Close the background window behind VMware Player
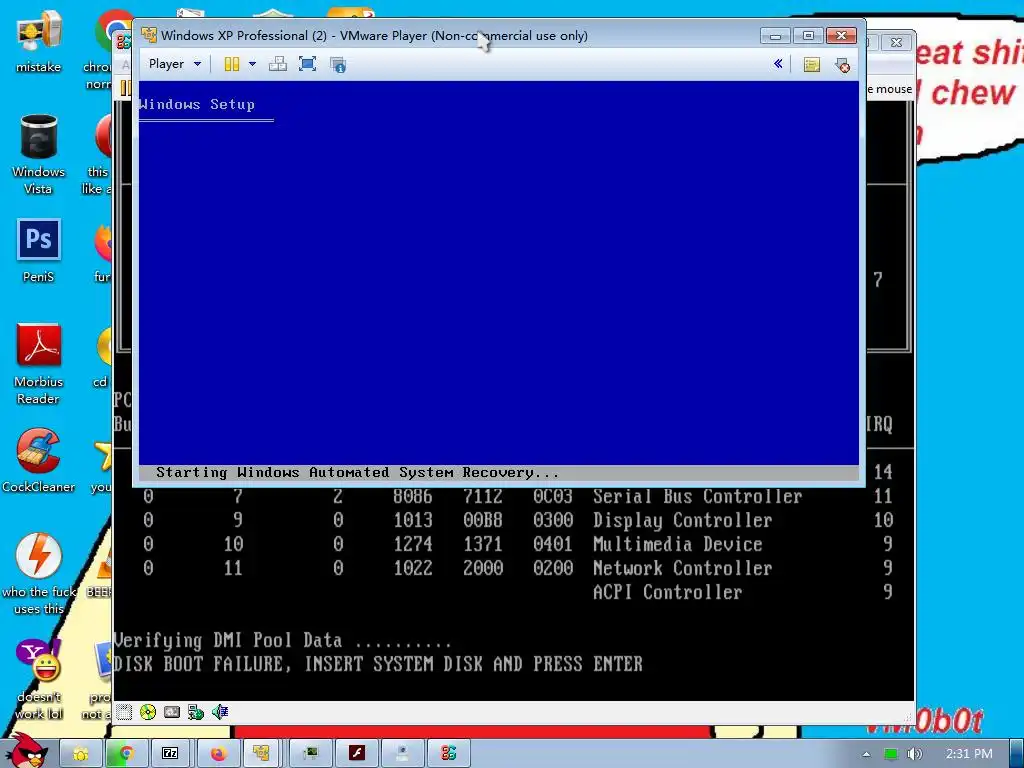The image size is (1024, 768). coord(896,42)
